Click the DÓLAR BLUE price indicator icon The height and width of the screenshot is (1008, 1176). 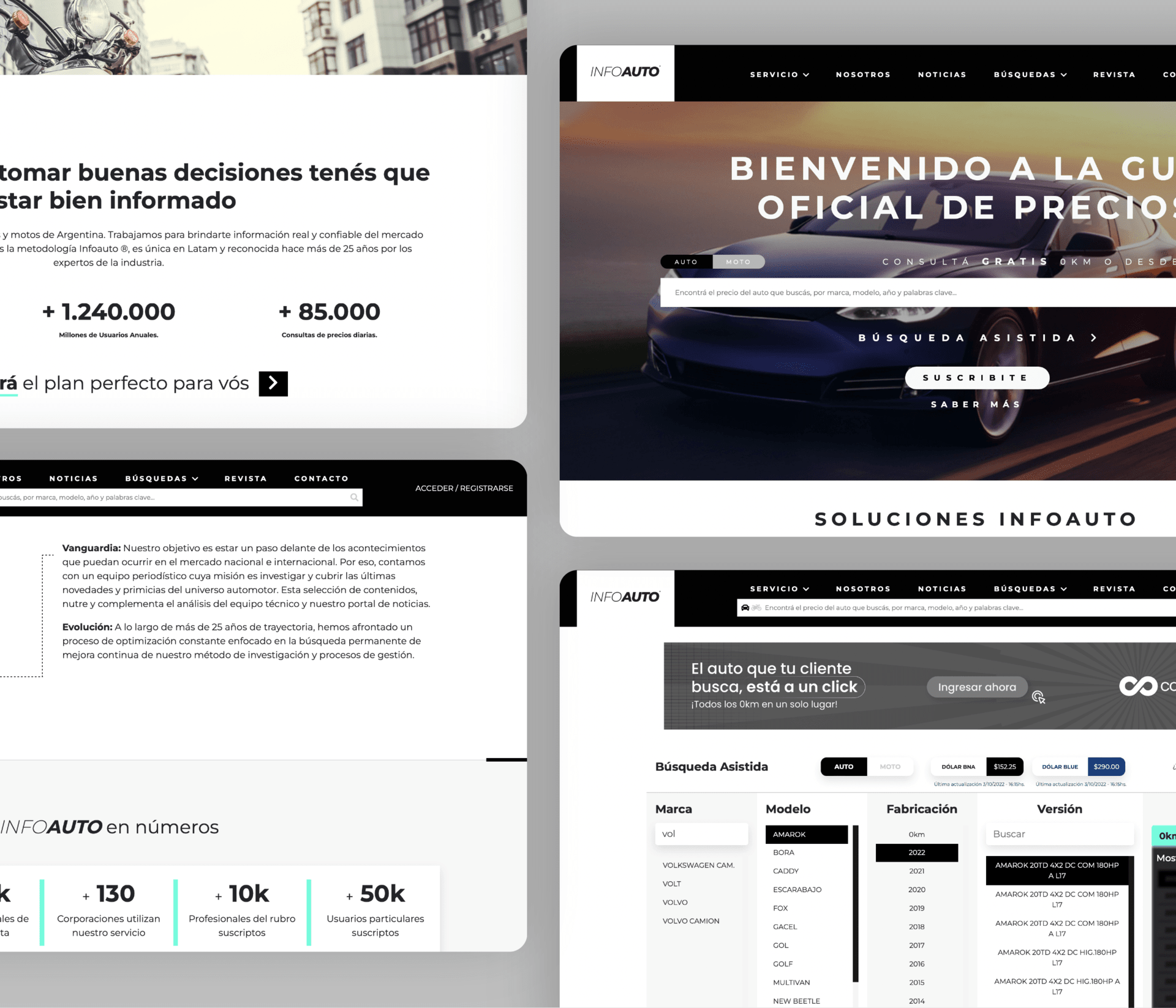tap(1107, 766)
